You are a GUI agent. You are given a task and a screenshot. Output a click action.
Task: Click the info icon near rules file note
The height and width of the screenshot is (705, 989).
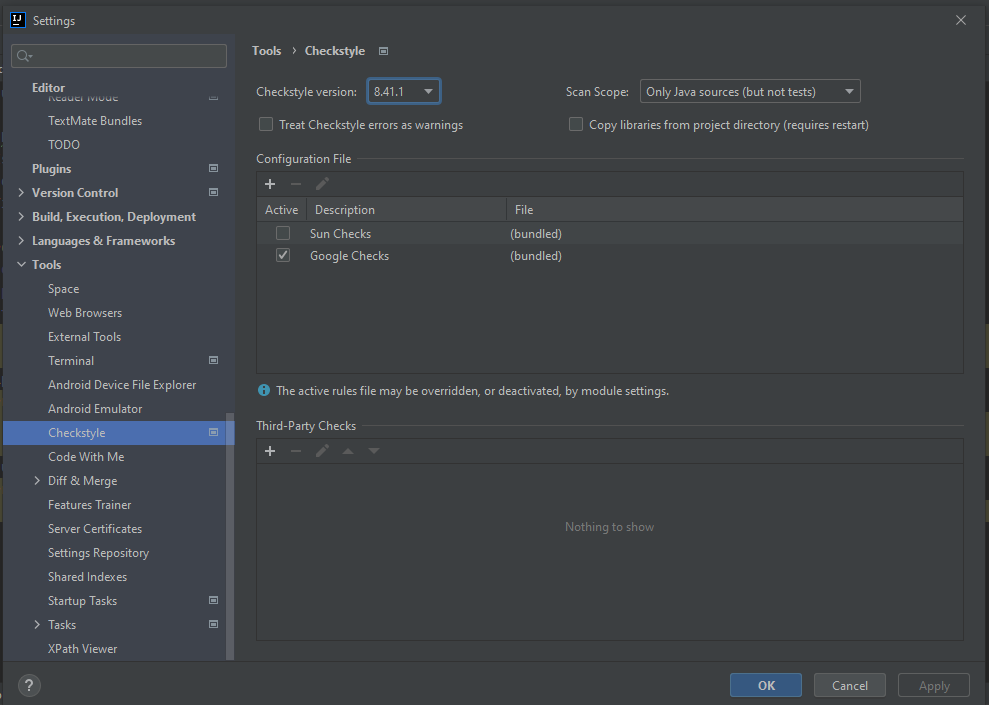[264, 390]
